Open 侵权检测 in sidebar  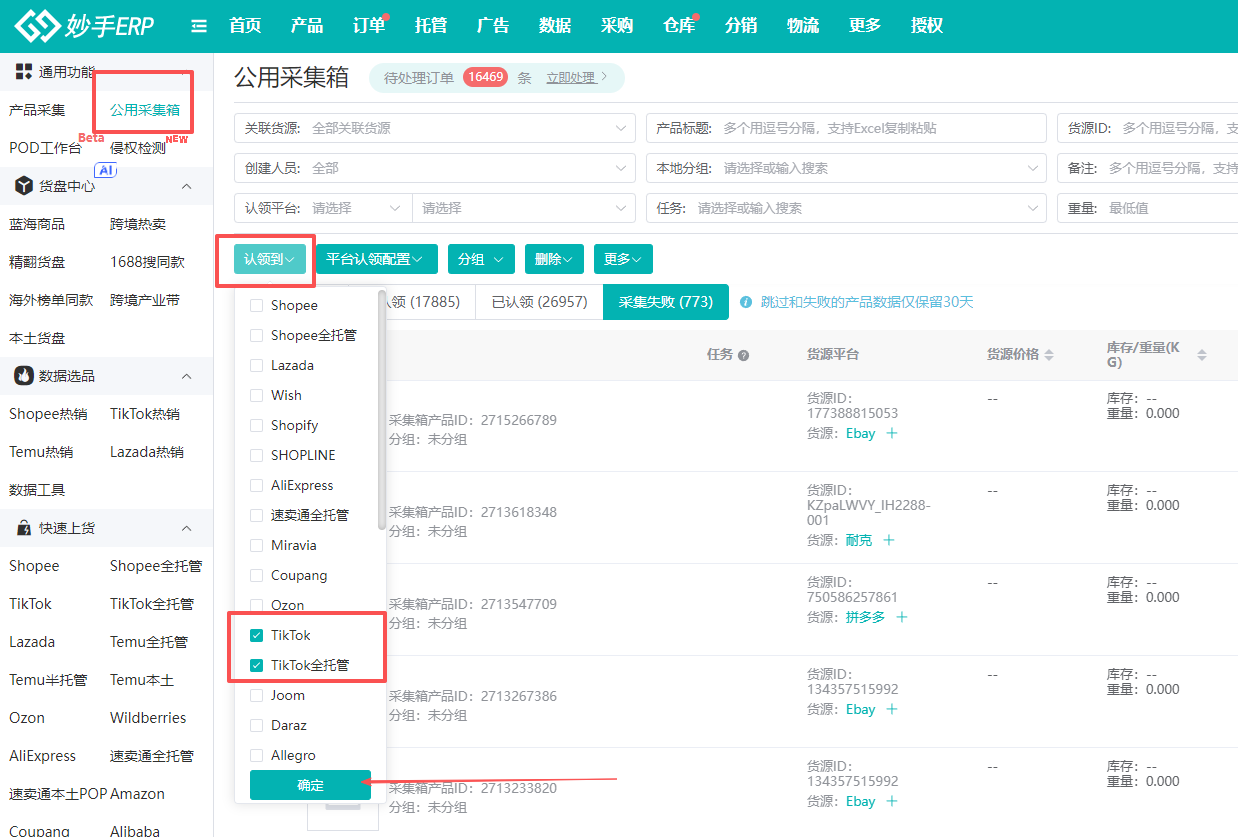(x=138, y=148)
